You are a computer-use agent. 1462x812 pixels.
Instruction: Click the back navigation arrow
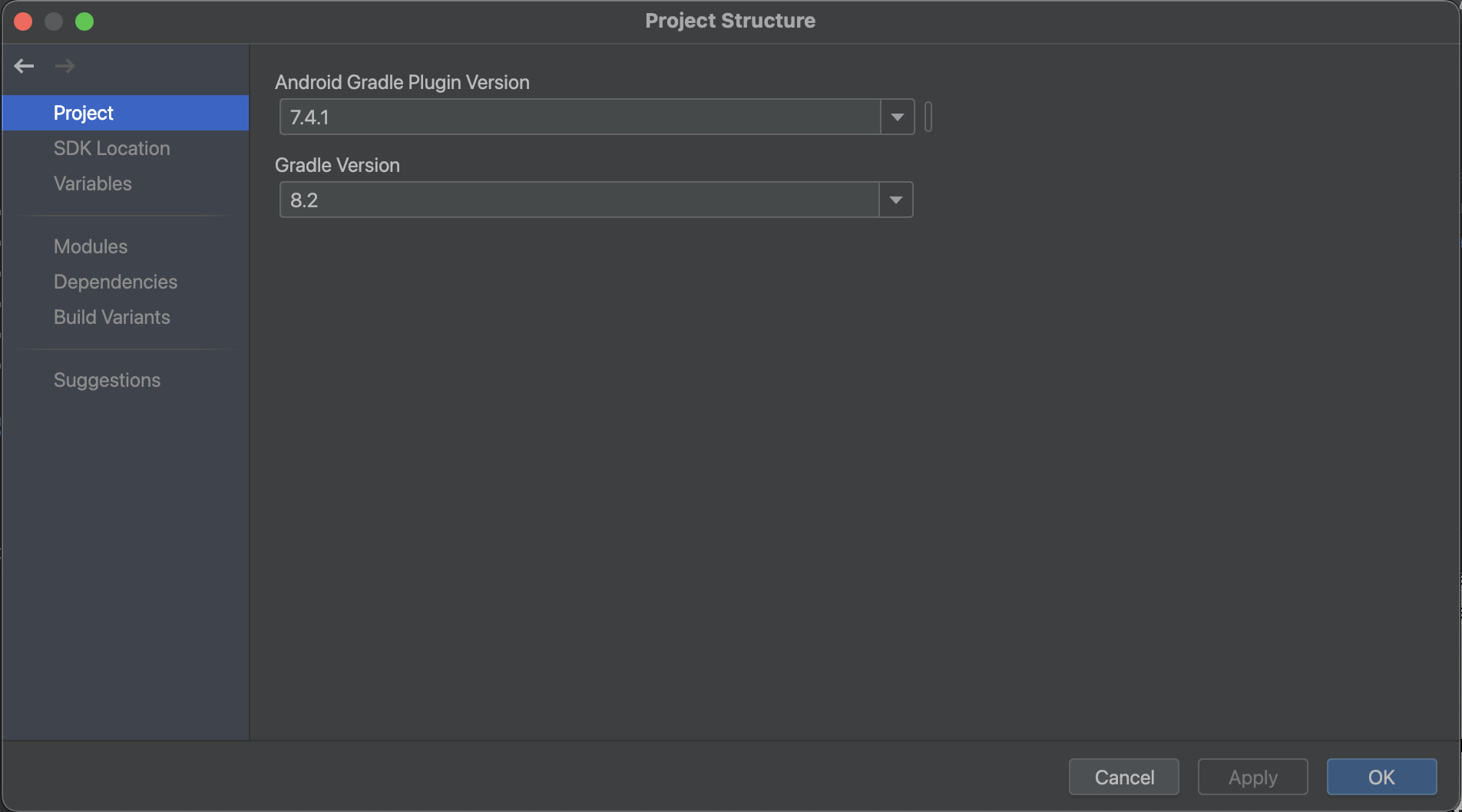tap(24, 66)
